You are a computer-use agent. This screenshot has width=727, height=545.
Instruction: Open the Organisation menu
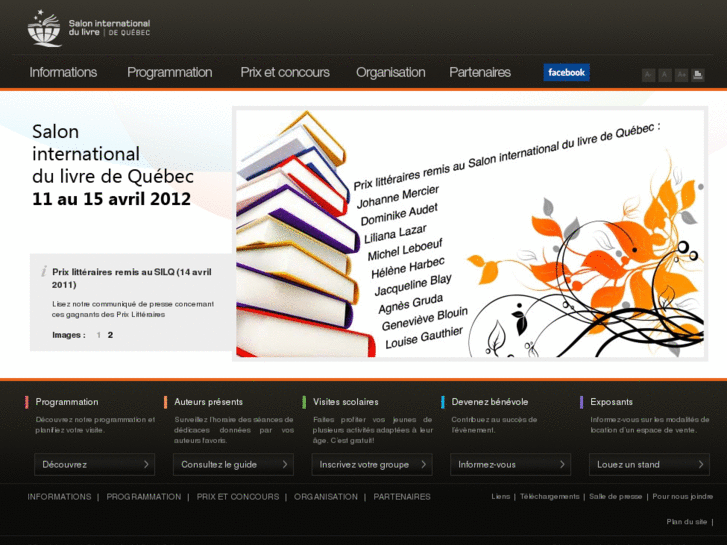(390, 72)
